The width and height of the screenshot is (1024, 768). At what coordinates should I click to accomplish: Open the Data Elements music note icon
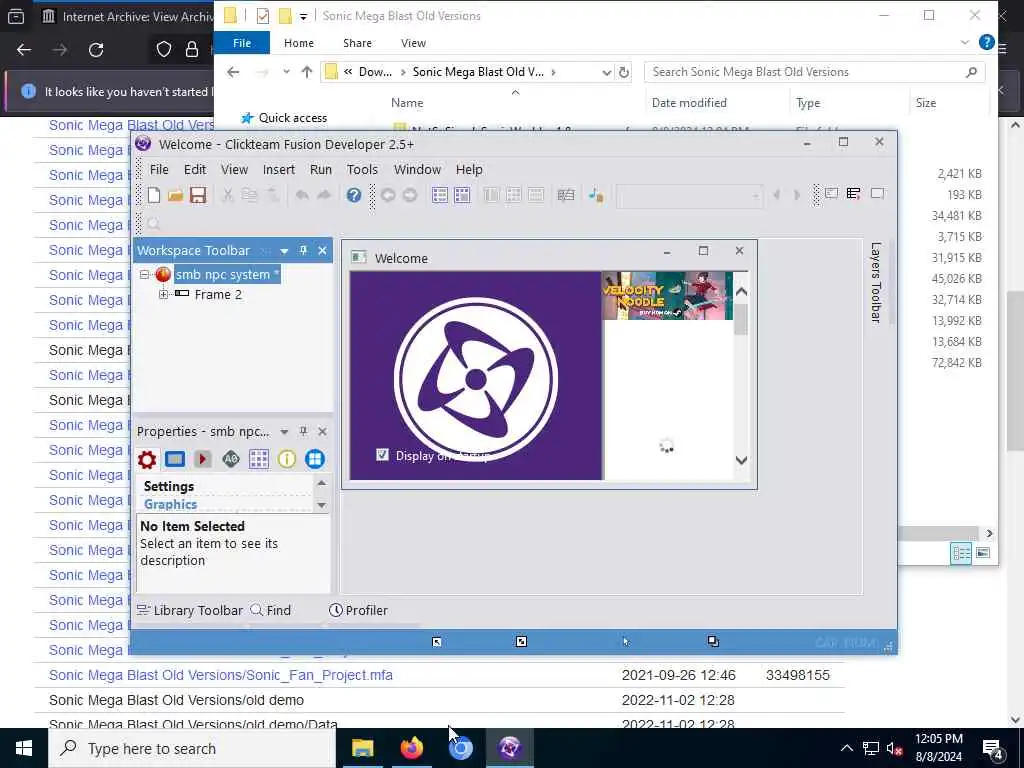pos(596,195)
